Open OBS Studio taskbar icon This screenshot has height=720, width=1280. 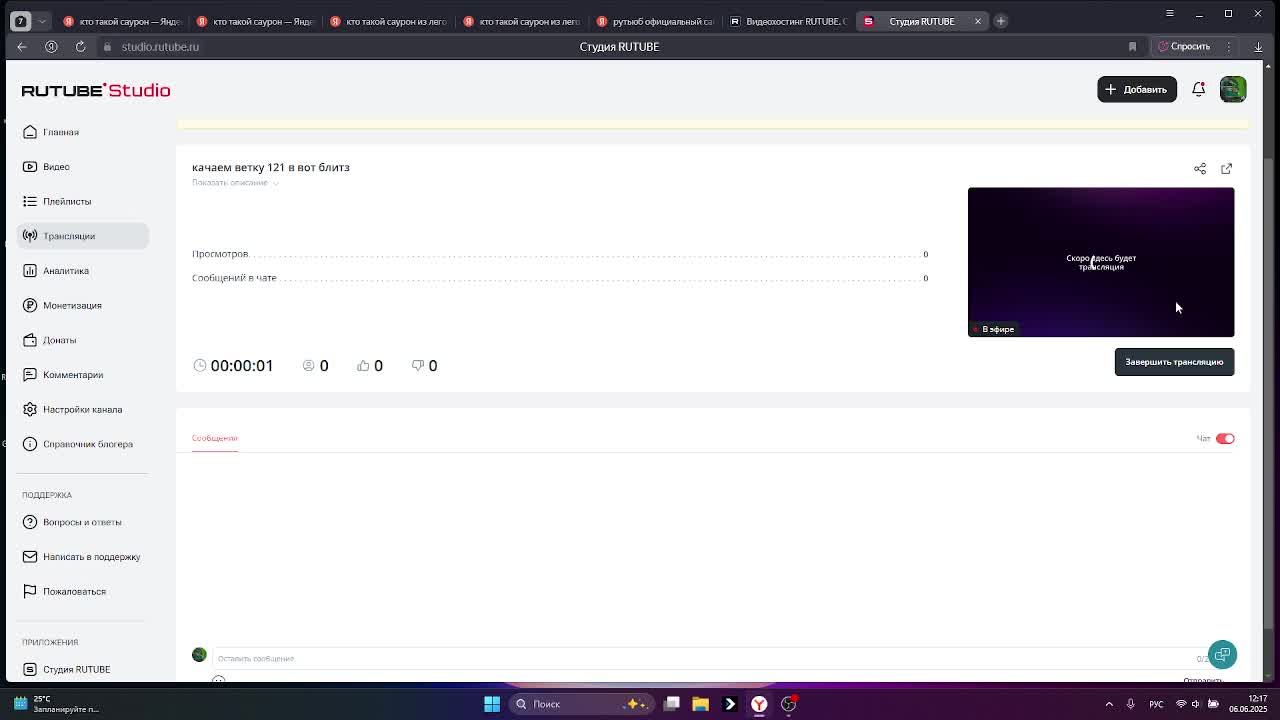[789, 704]
